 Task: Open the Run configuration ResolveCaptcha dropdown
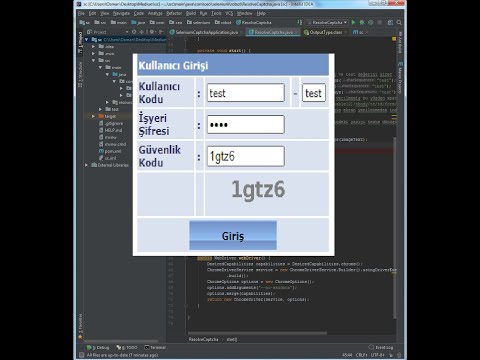coord(327,22)
